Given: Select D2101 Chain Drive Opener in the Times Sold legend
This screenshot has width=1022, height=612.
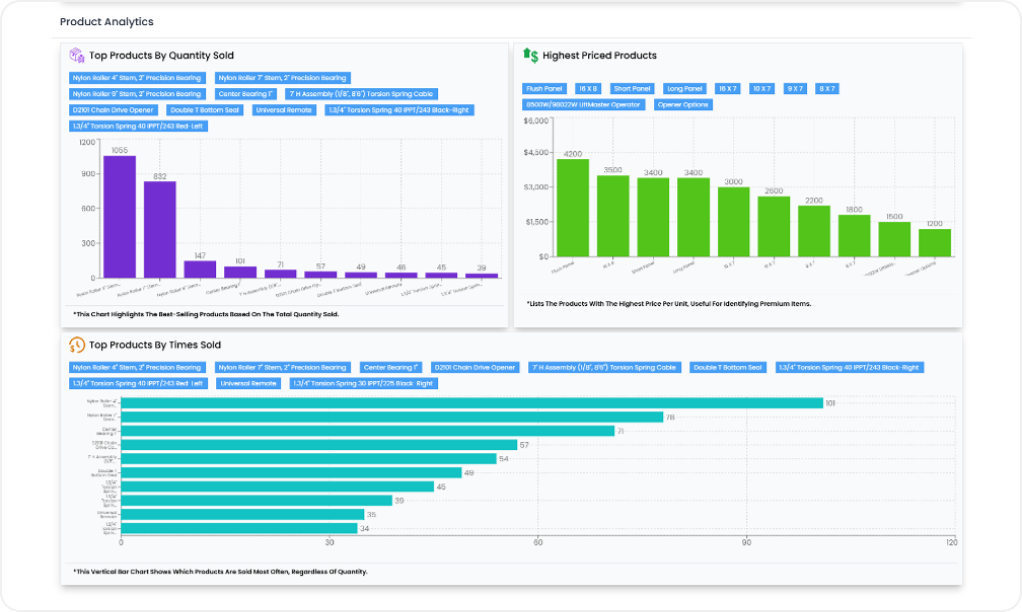Looking at the screenshot, I should point(475,367).
